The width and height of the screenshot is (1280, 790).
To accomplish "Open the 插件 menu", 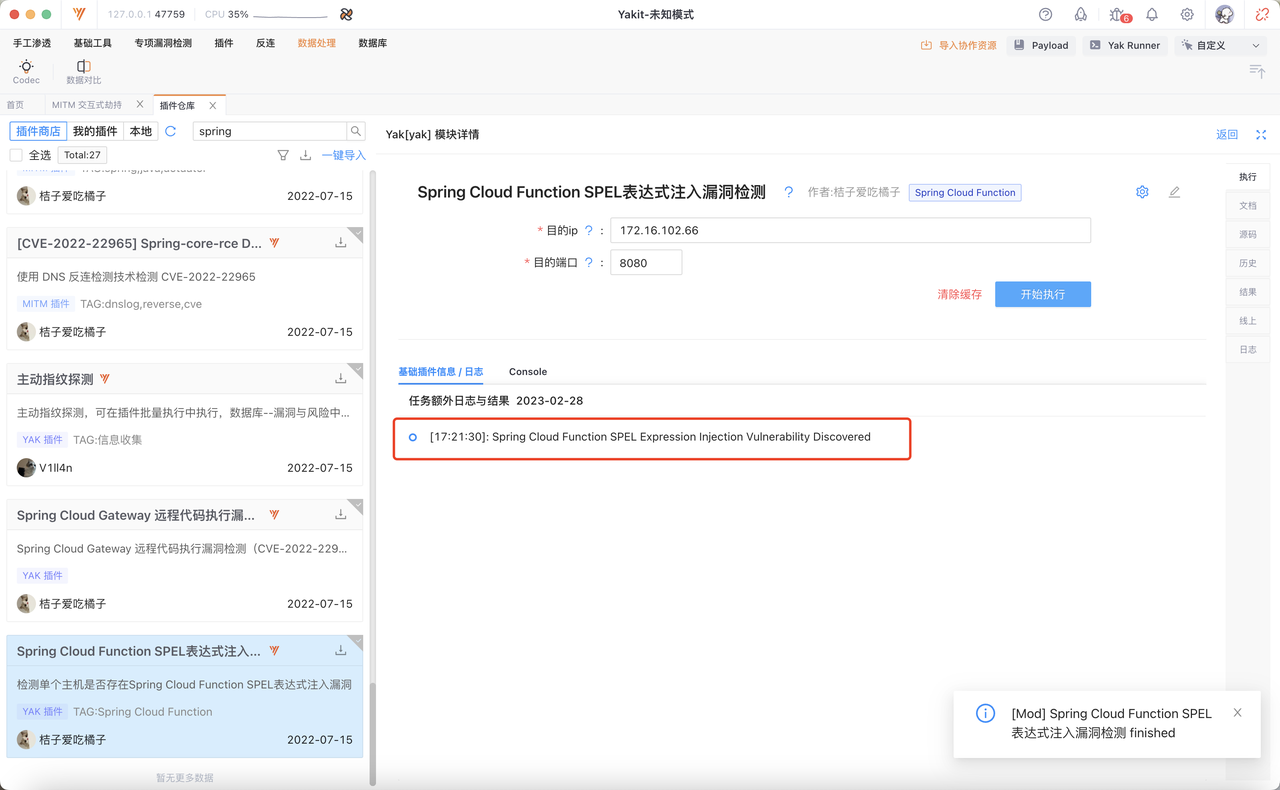I will (x=224, y=44).
